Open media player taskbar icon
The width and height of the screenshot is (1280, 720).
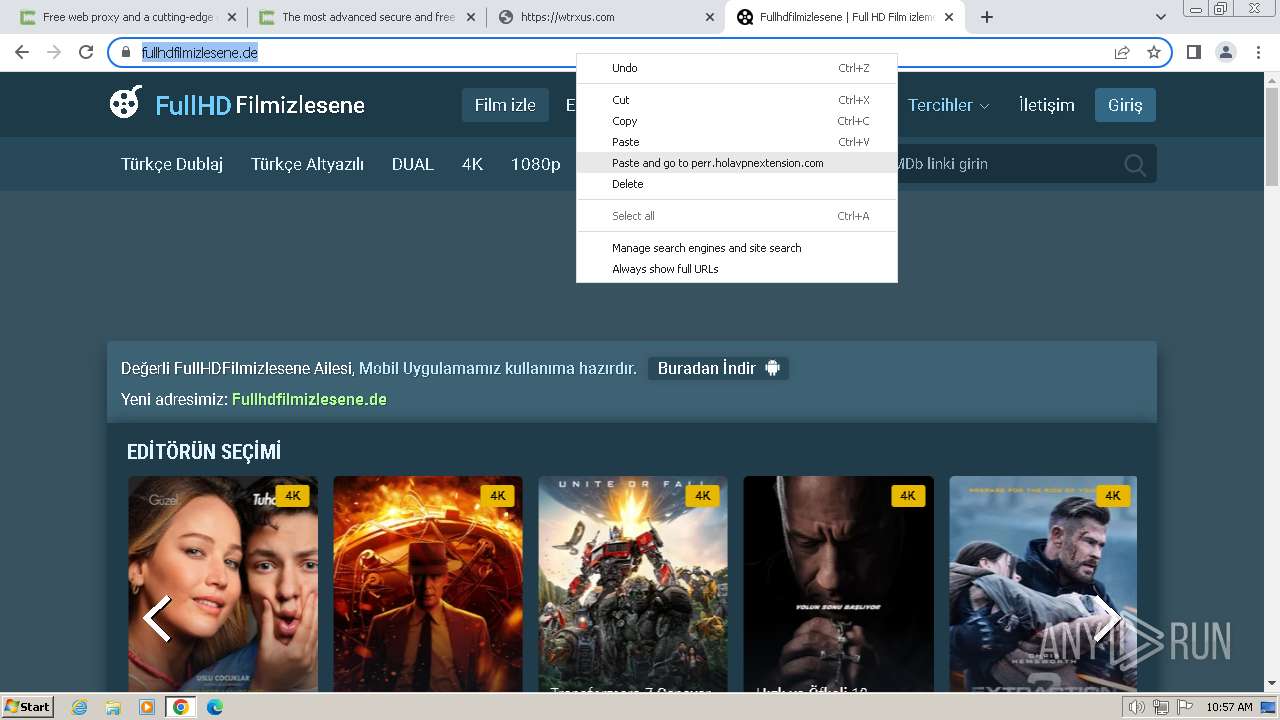(146, 707)
